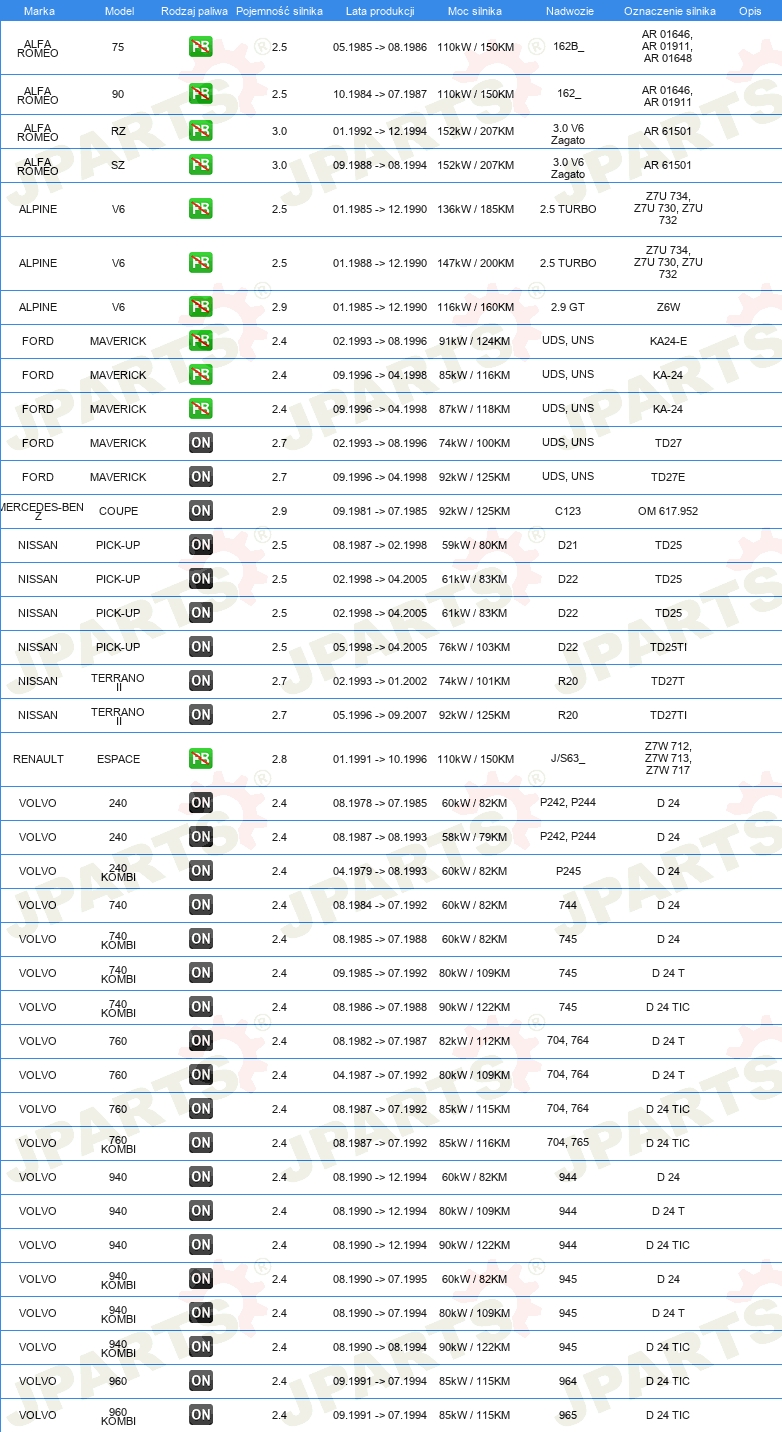Select body code 162B_
This screenshot has width=782, height=1432.
568,46
